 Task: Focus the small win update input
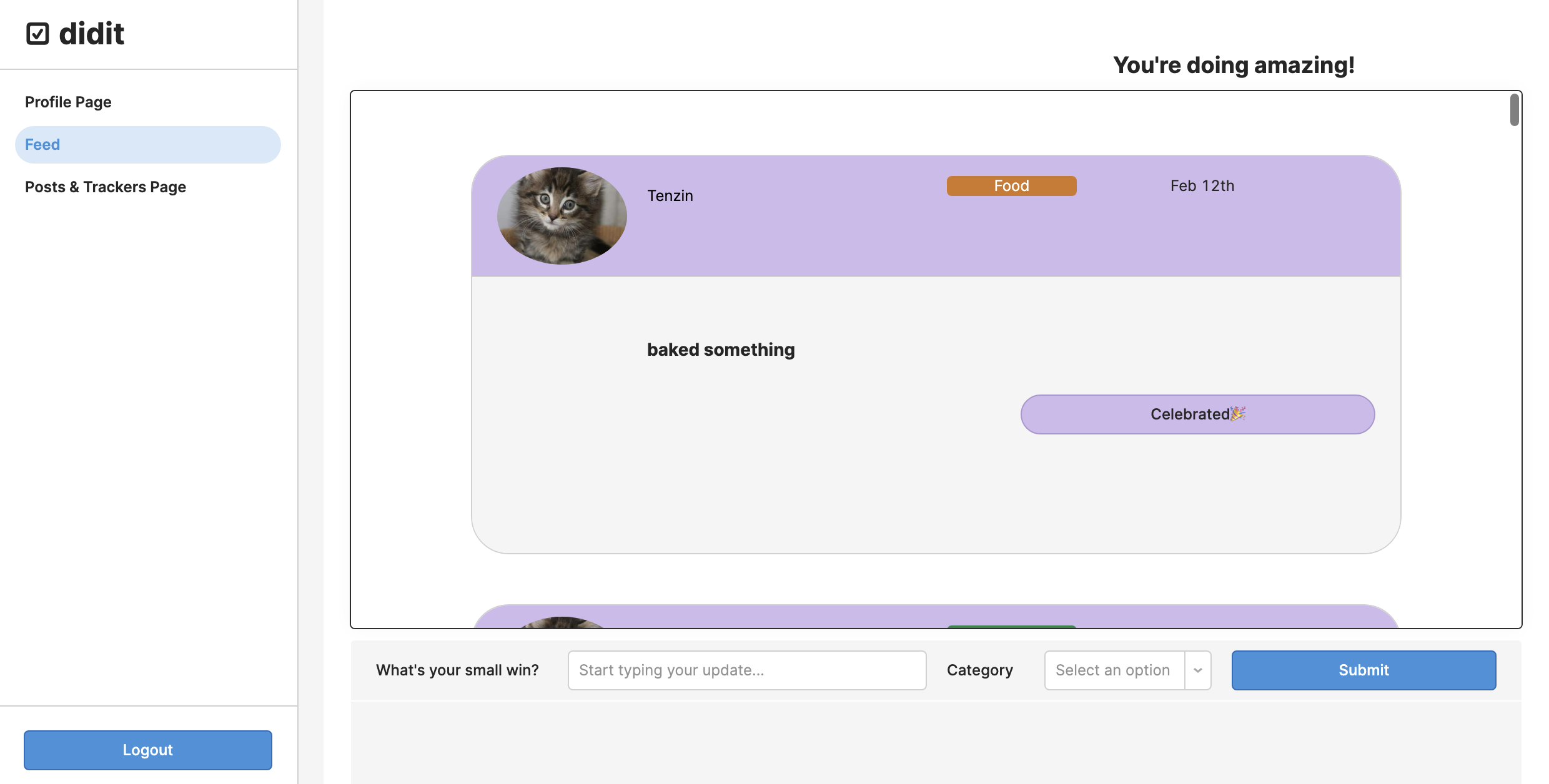746,670
